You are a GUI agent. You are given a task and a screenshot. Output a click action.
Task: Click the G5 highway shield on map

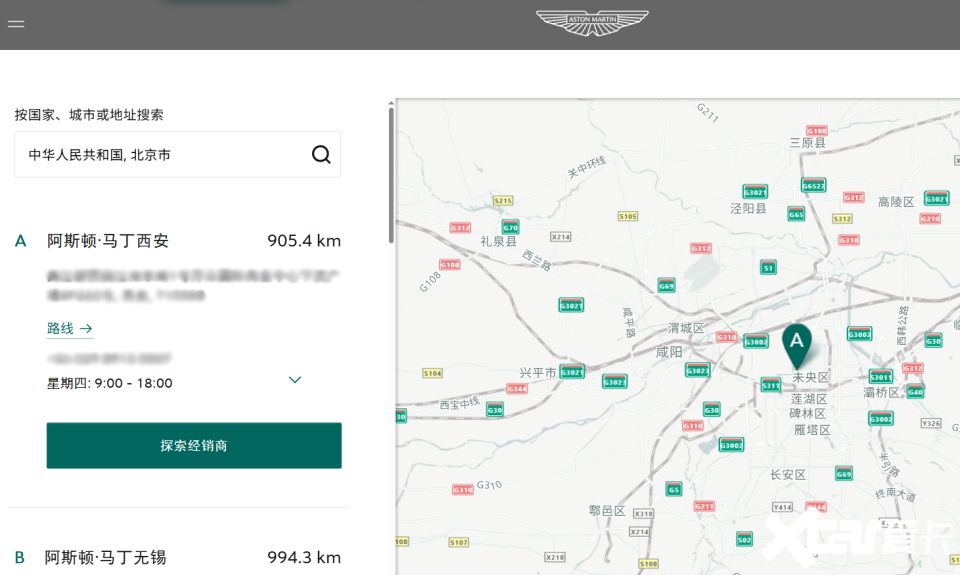(x=673, y=489)
